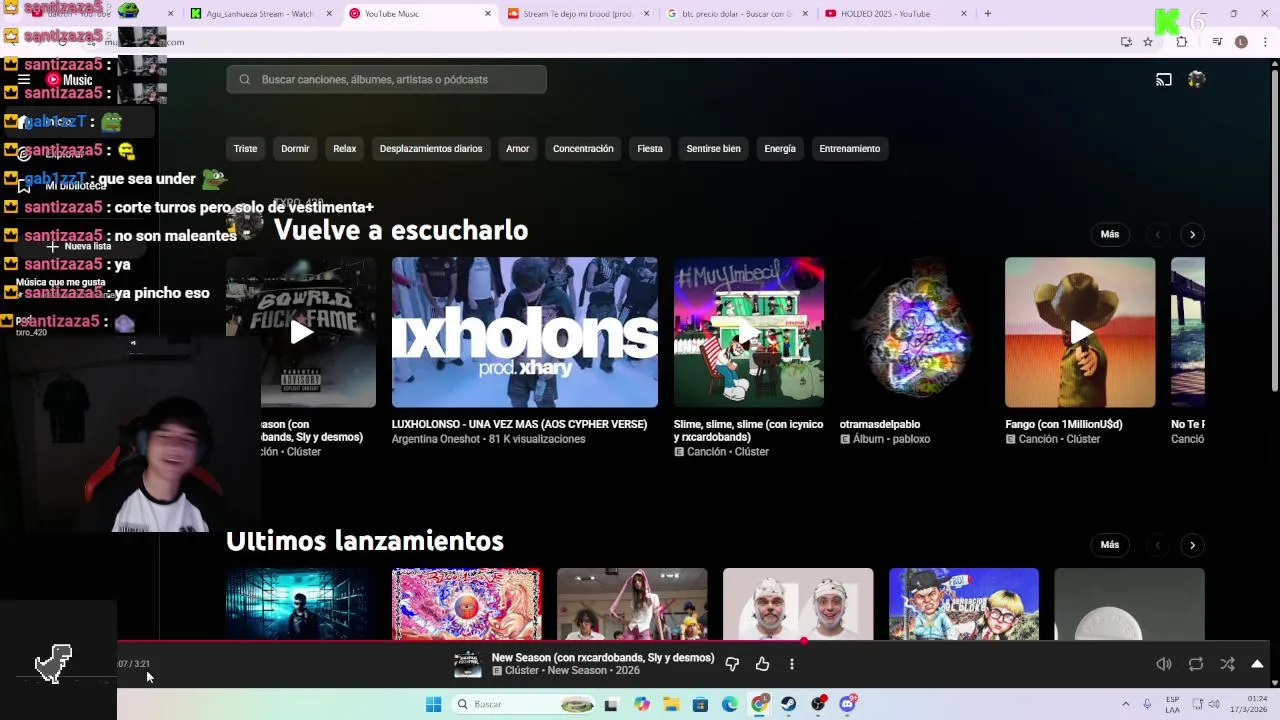Click Más next to Vuelve a escucharlo
1280x720 pixels.
tap(1110, 234)
